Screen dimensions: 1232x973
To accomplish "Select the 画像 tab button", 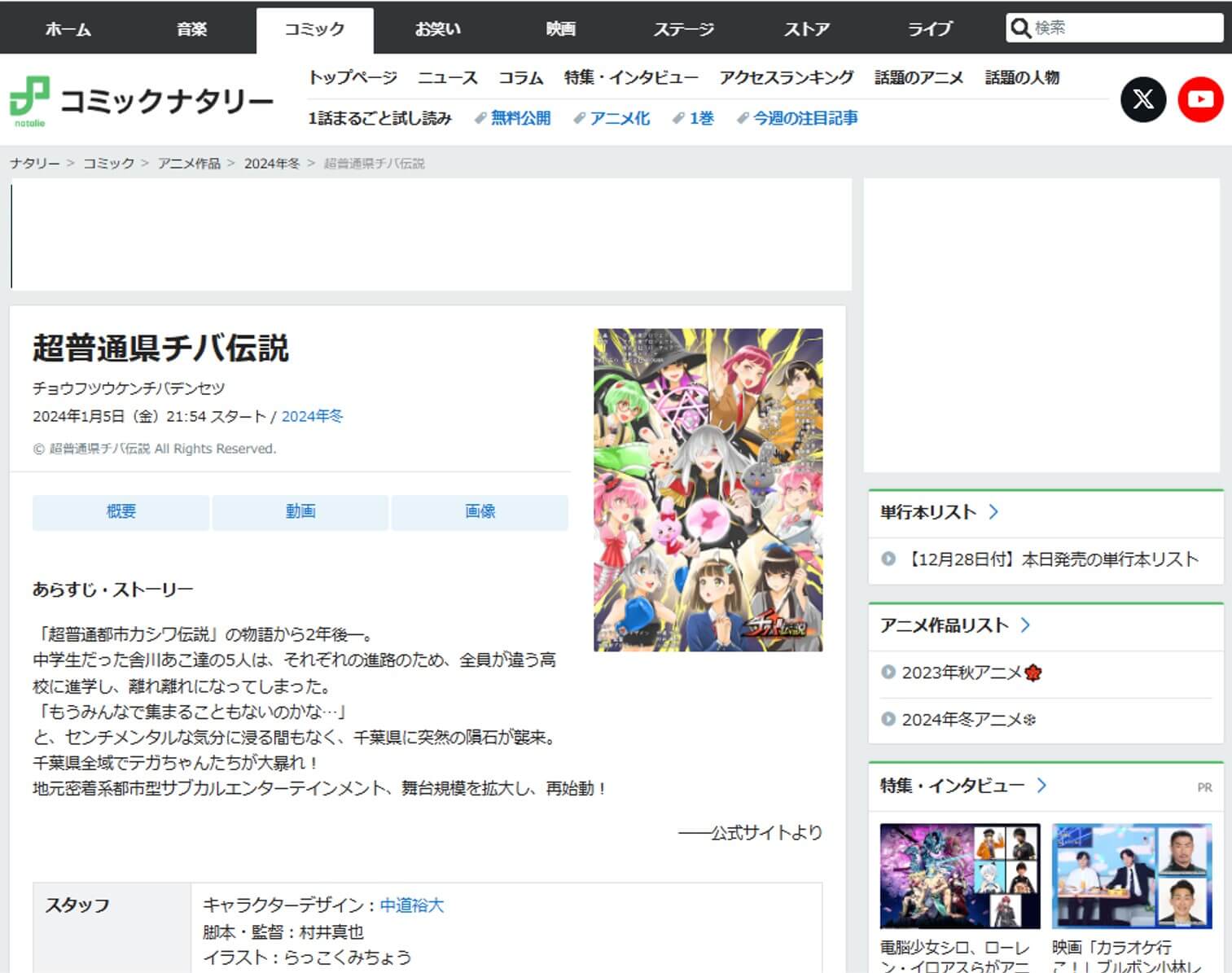I will (480, 512).
